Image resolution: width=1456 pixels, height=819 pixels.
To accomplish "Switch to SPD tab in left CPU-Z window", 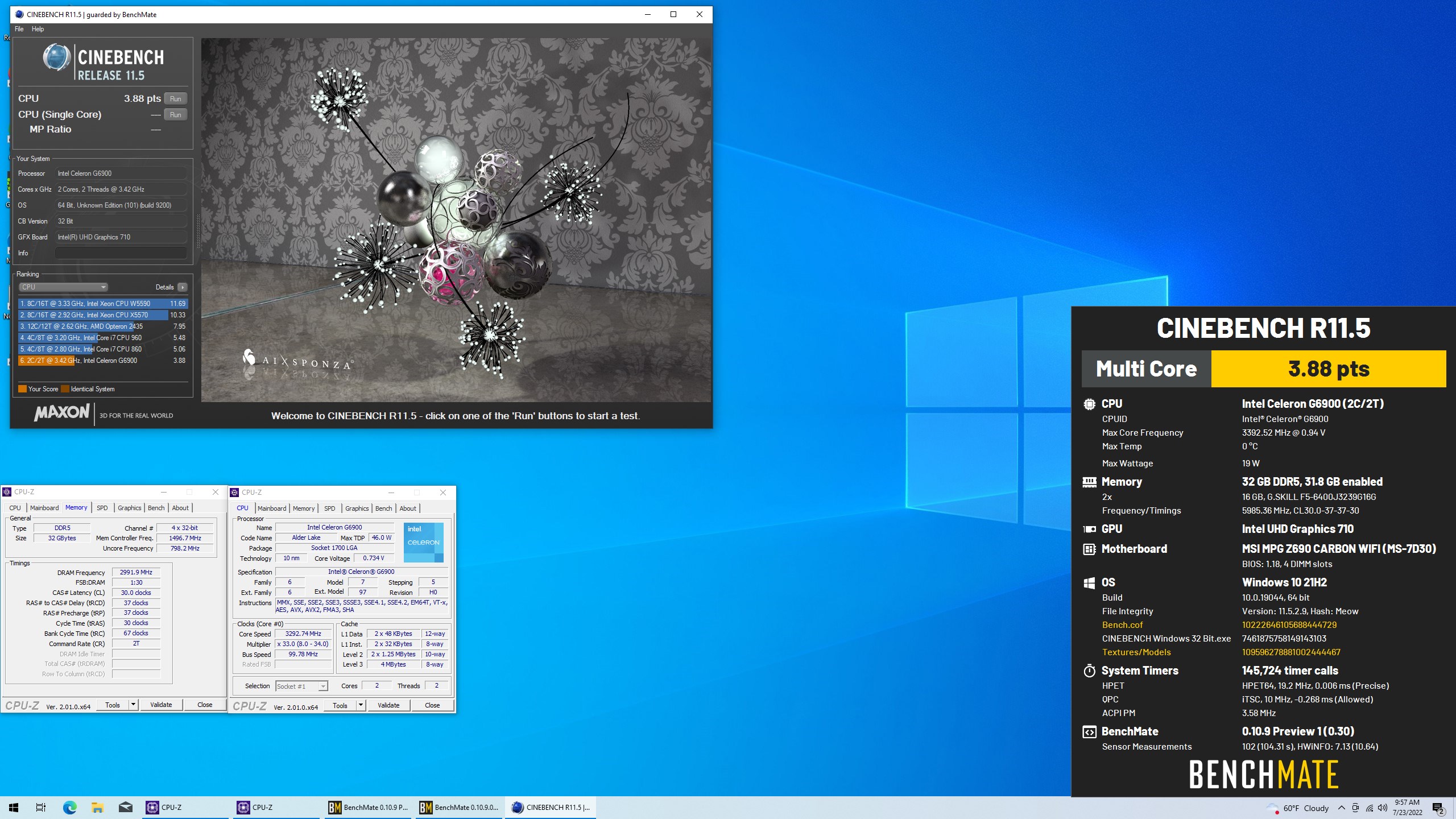I will tap(102, 508).
